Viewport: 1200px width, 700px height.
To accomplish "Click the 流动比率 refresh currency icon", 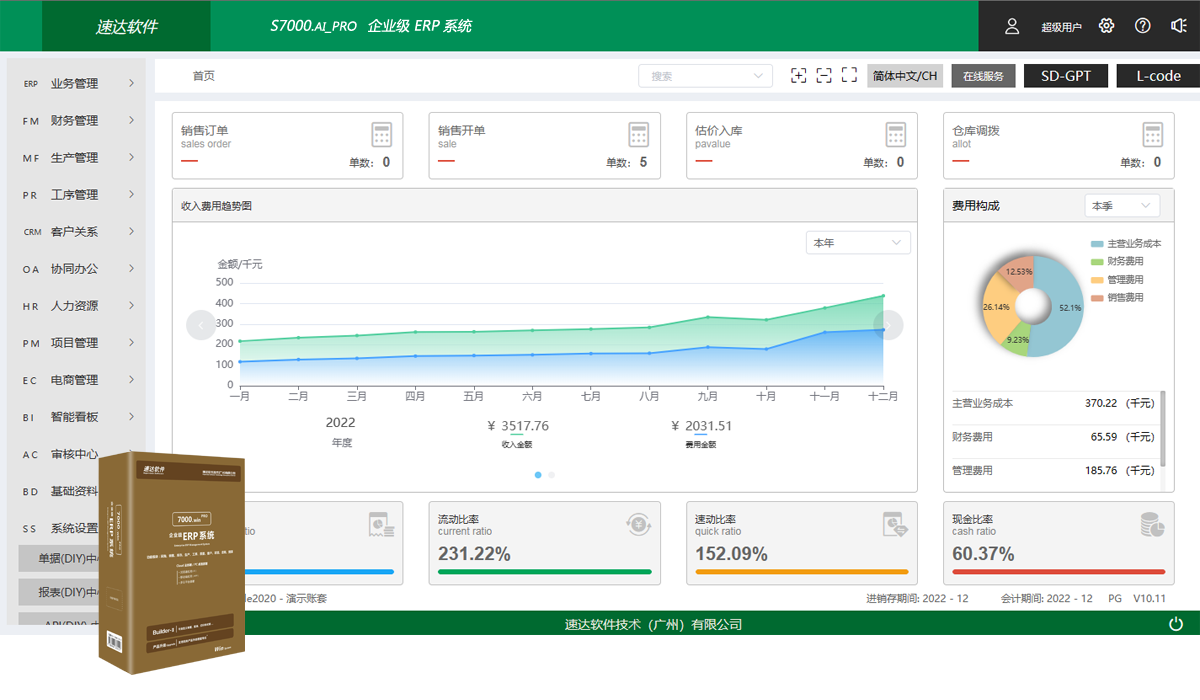I will pos(639,524).
